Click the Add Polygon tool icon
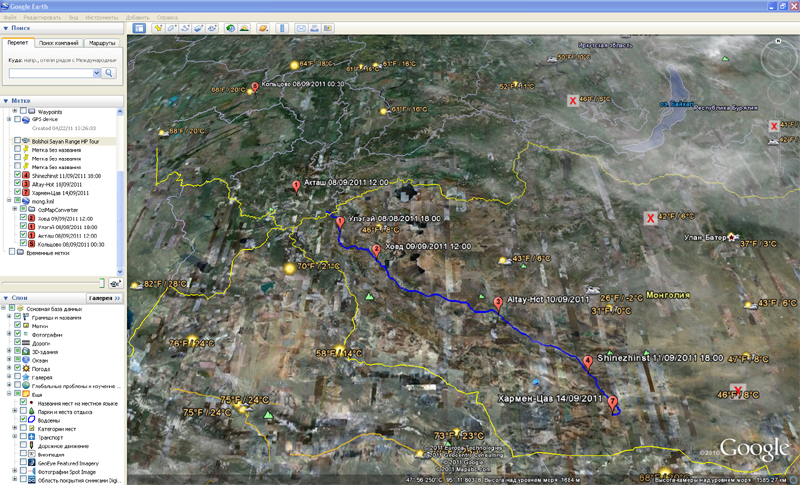Viewport: 800px width, 485px height. click(x=172, y=28)
